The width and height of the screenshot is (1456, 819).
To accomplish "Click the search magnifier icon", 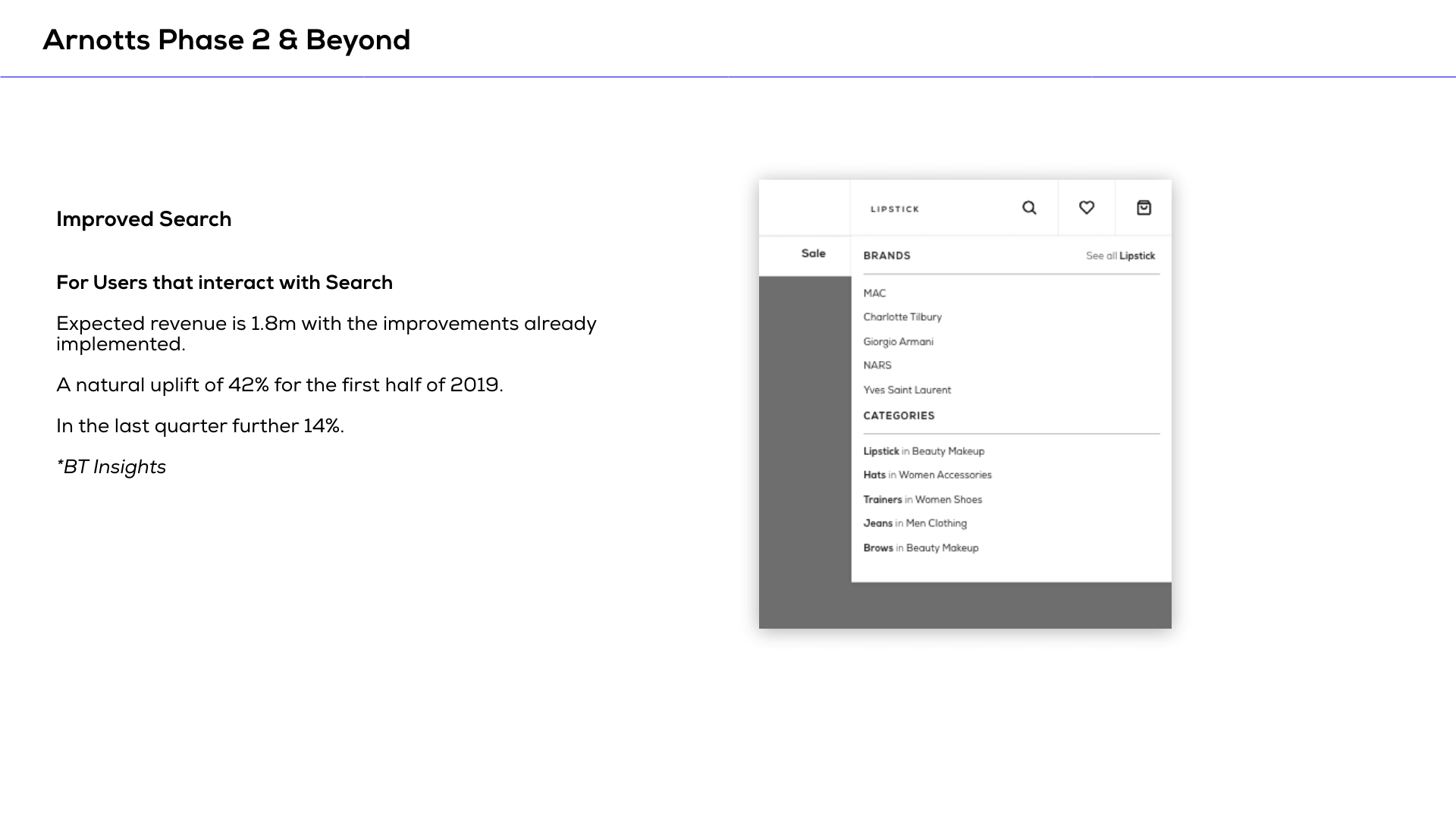I will [x=1029, y=207].
